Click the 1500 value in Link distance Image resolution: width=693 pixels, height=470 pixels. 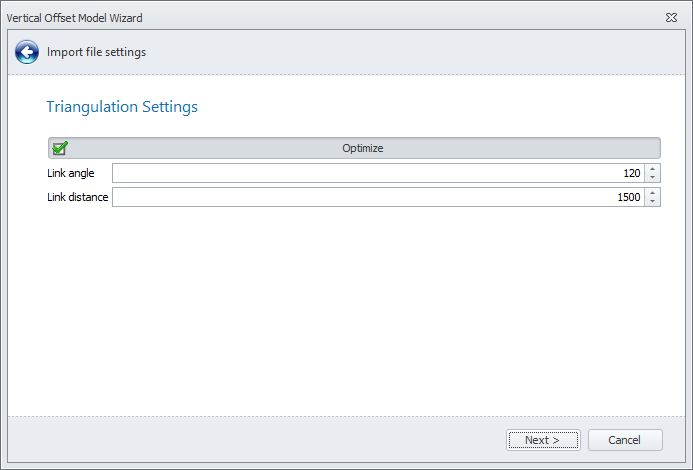tap(628, 197)
